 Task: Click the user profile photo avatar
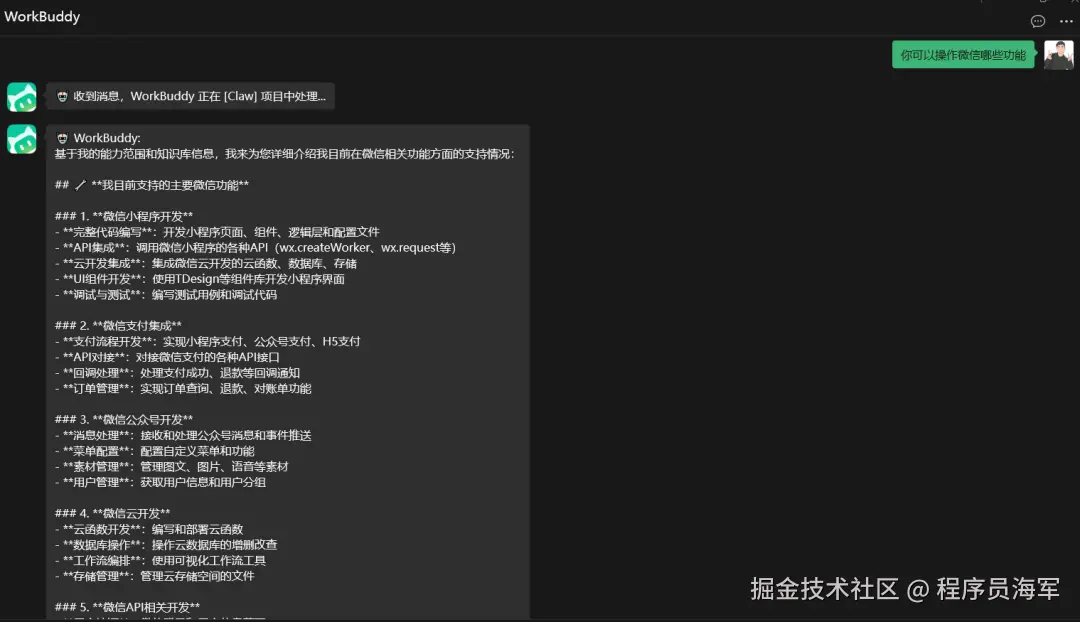click(x=1059, y=55)
